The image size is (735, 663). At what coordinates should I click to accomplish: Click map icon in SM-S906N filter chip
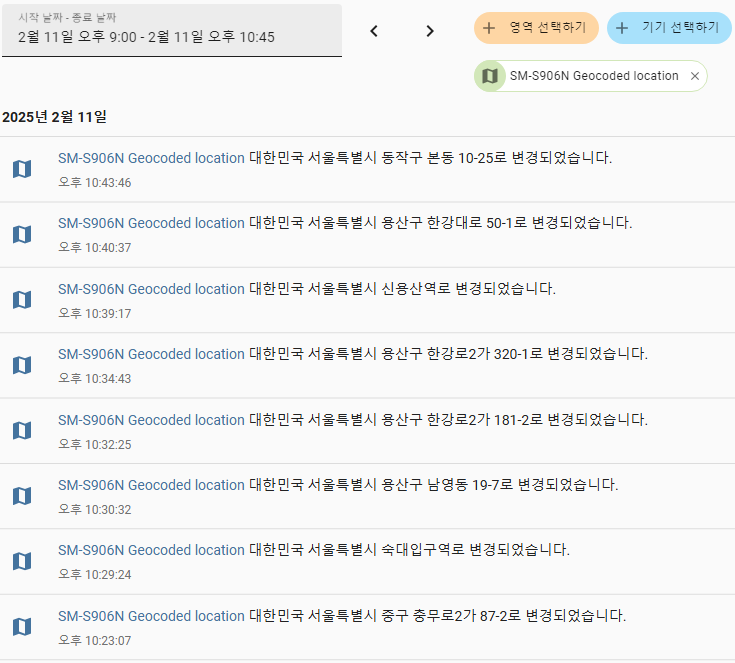(x=490, y=76)
